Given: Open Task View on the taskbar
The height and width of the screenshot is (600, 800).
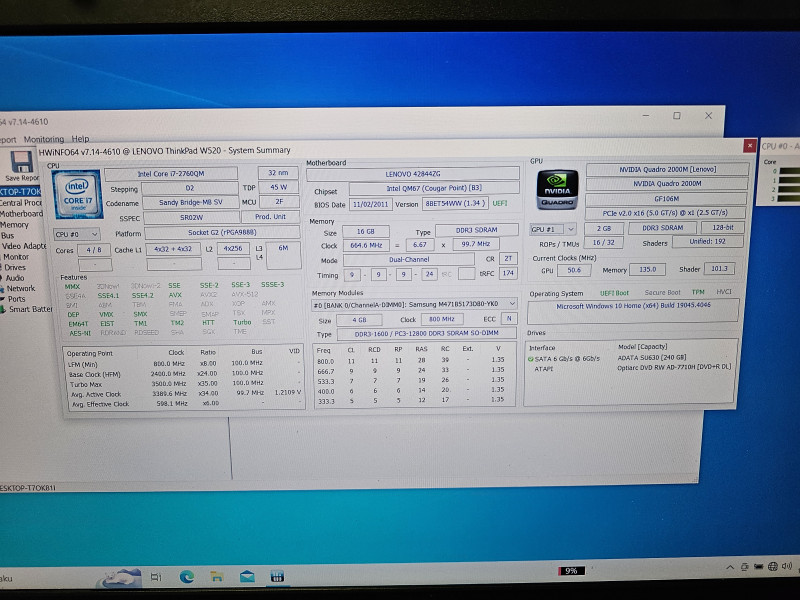Looking at the screenshot, I should (x=156, y=577).
